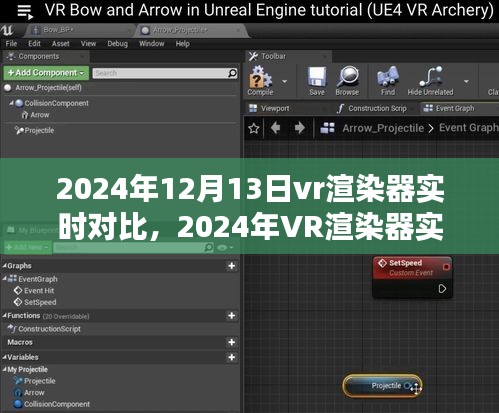499x413 pixels.
Task: Open the Window menu
Action: click(151, 44)
